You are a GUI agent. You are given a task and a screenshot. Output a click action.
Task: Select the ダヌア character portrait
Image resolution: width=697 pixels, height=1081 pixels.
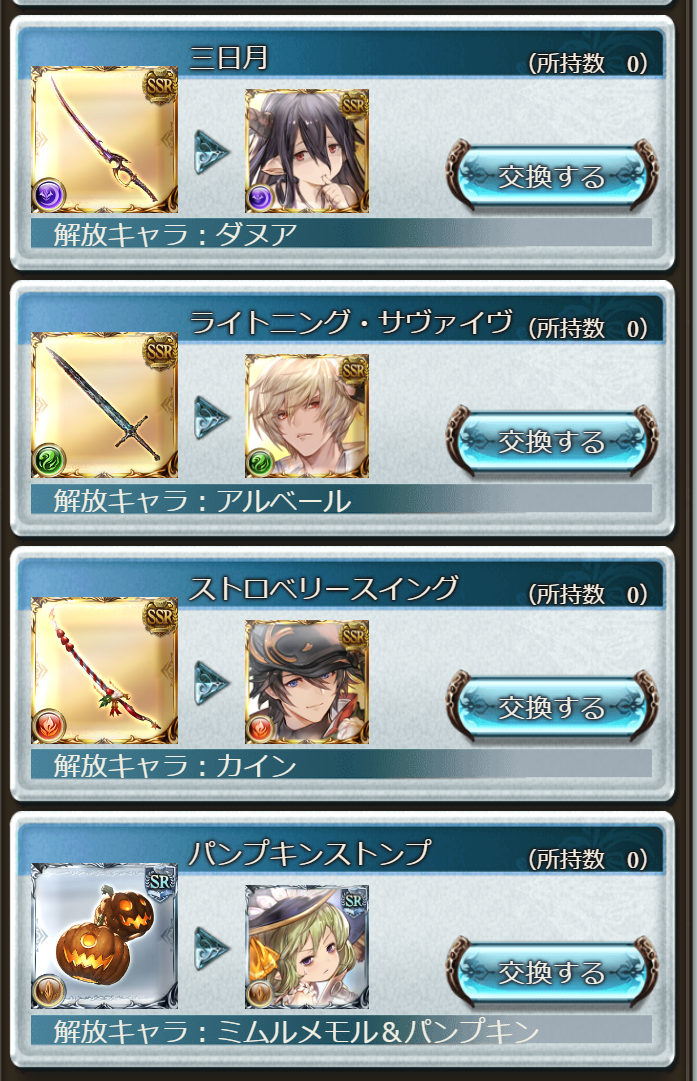pyautogui.click(x=307, y=151)
